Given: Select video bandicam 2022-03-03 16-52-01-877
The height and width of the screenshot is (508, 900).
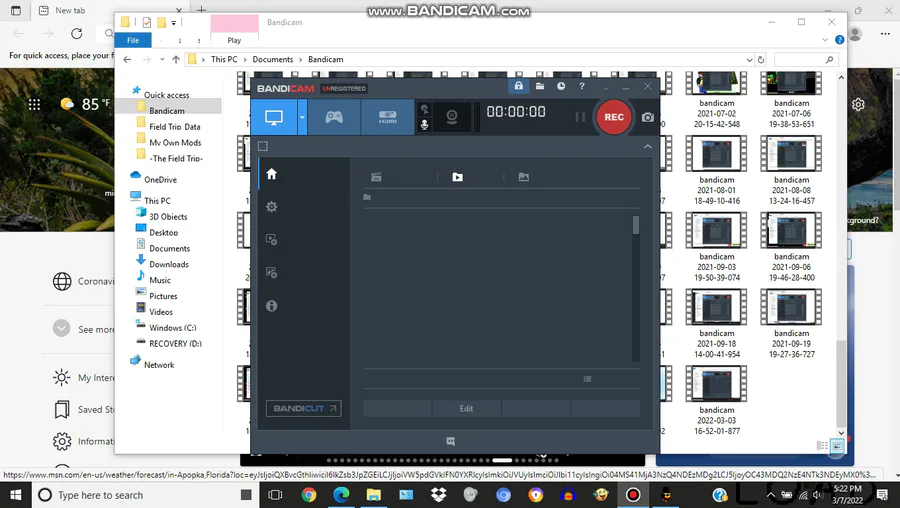Looking at the screenshot, I should coord(716,401).
